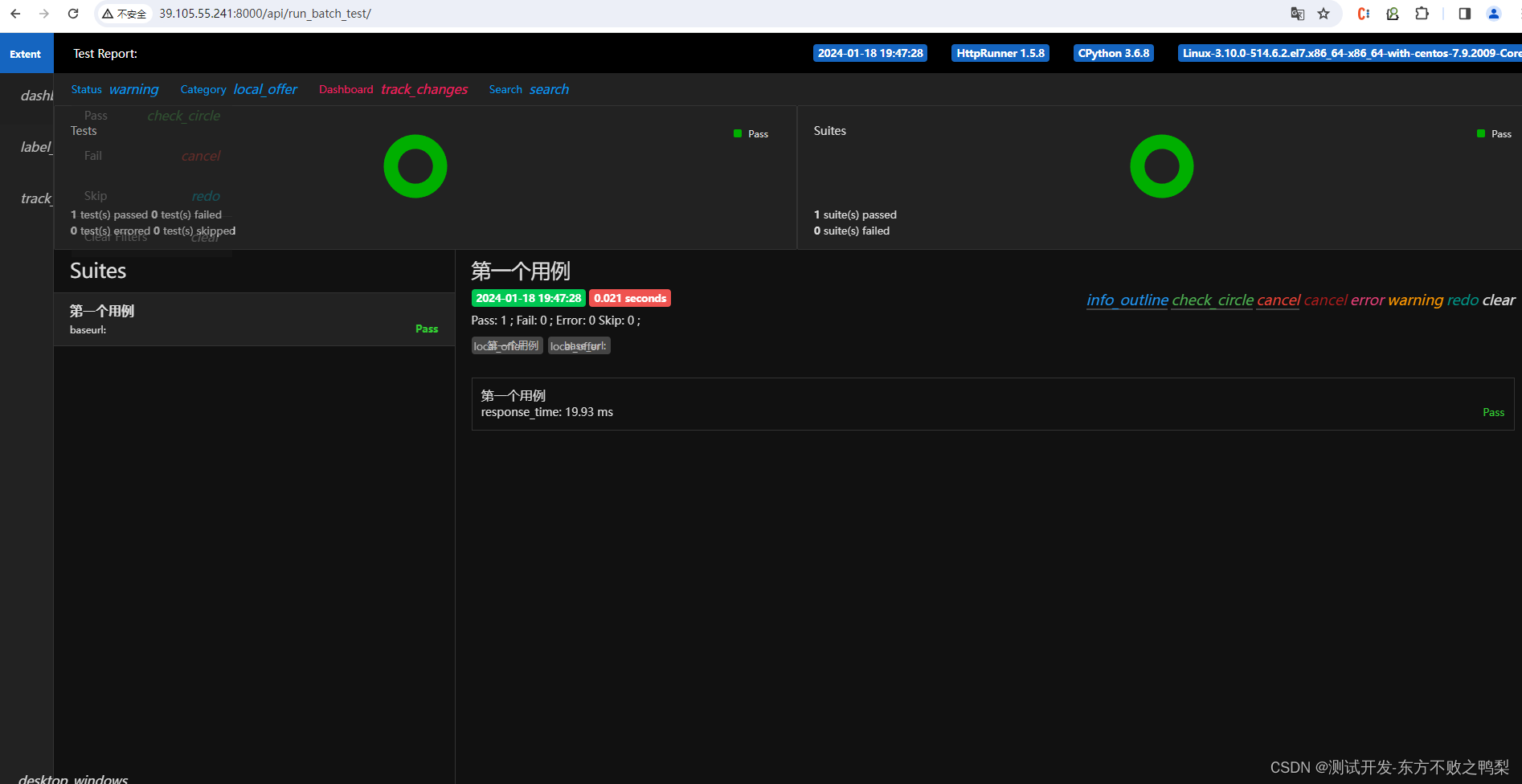Screen dimensions: 1522x784
Task: Select the Extent tab in the sidebar
Action: (x=26, y=53)
